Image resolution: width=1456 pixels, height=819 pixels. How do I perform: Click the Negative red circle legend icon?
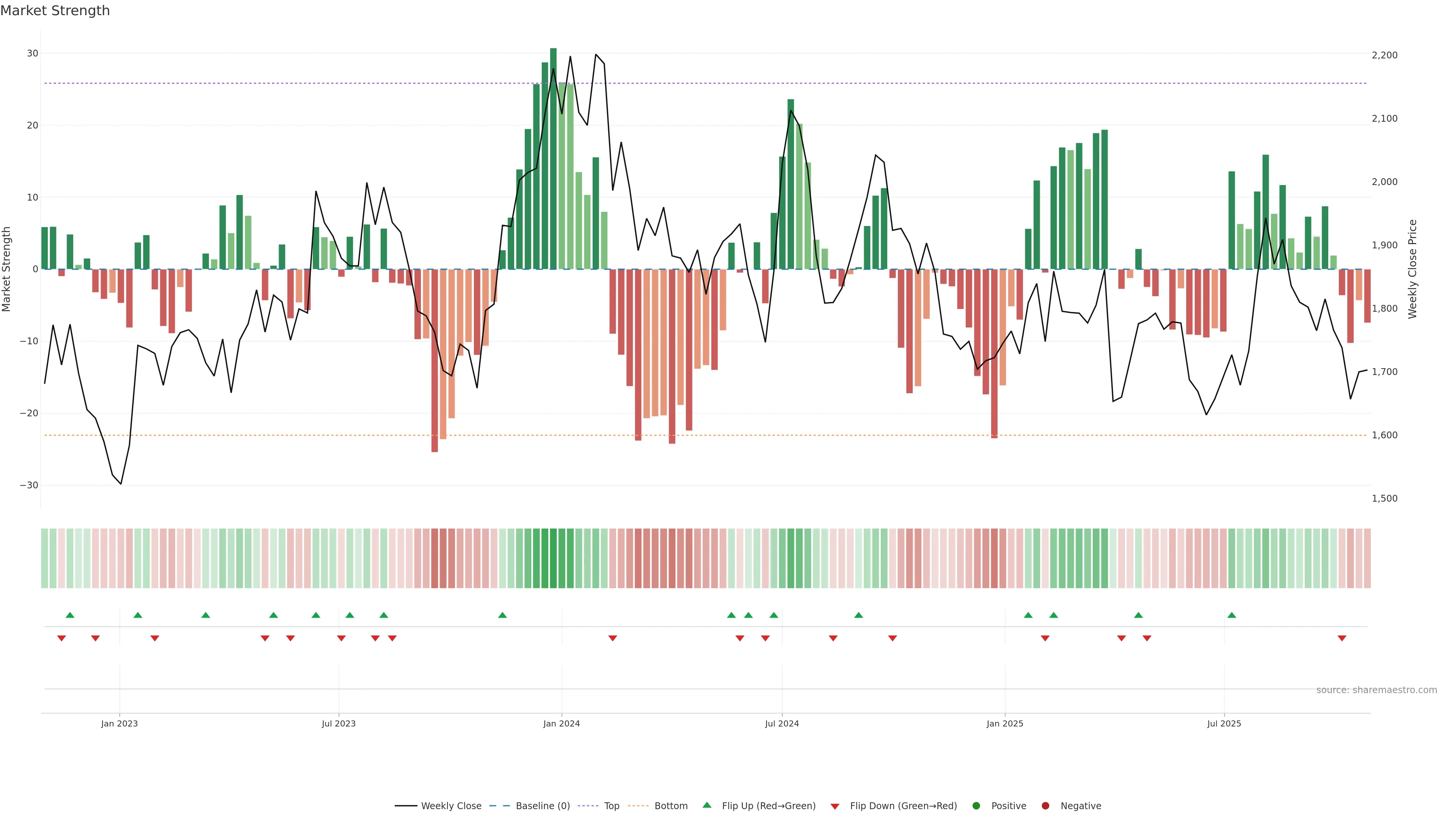click(1045, 806)
